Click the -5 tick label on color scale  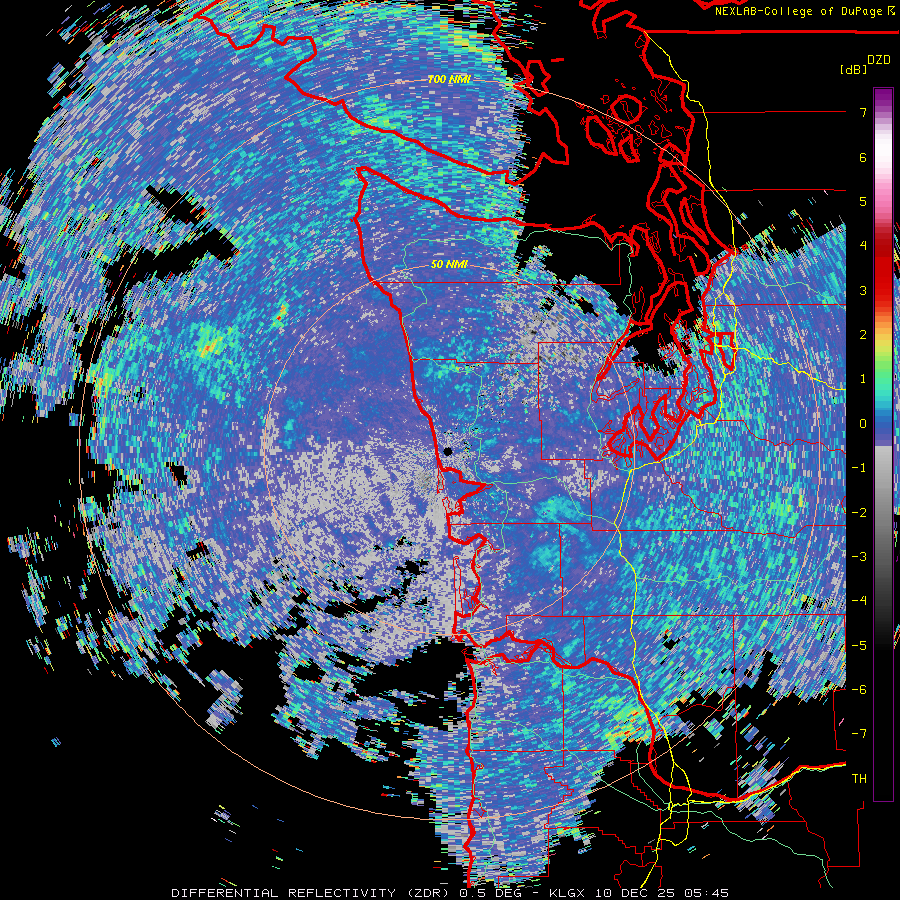859,645
